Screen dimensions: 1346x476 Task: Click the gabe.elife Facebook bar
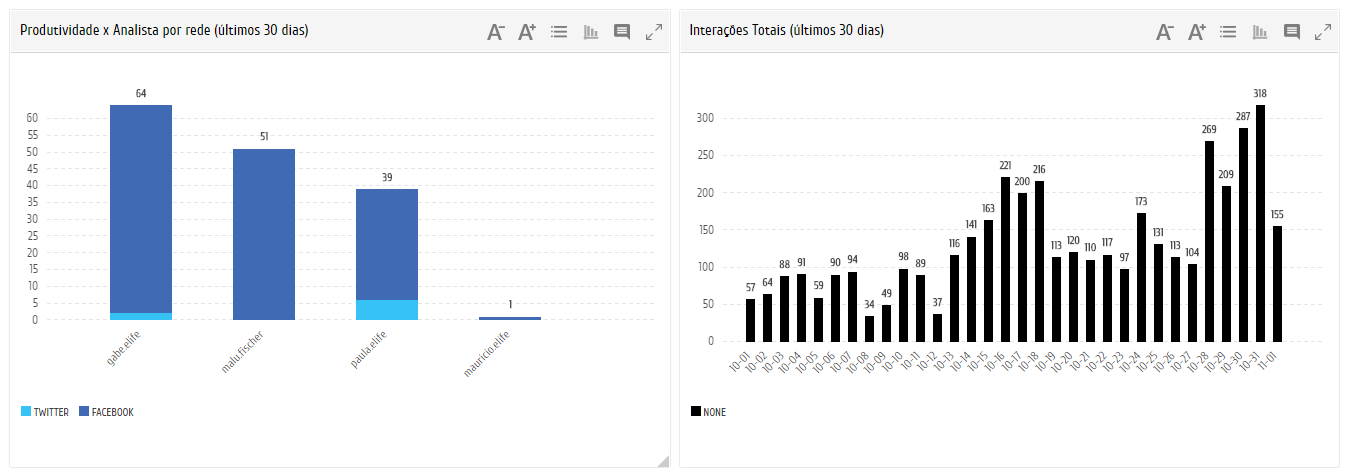click(141, 208)
